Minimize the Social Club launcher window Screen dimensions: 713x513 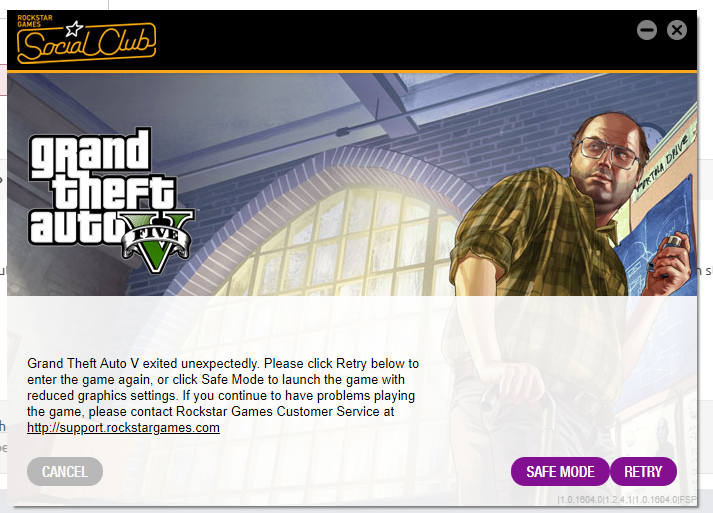[647, 30]
